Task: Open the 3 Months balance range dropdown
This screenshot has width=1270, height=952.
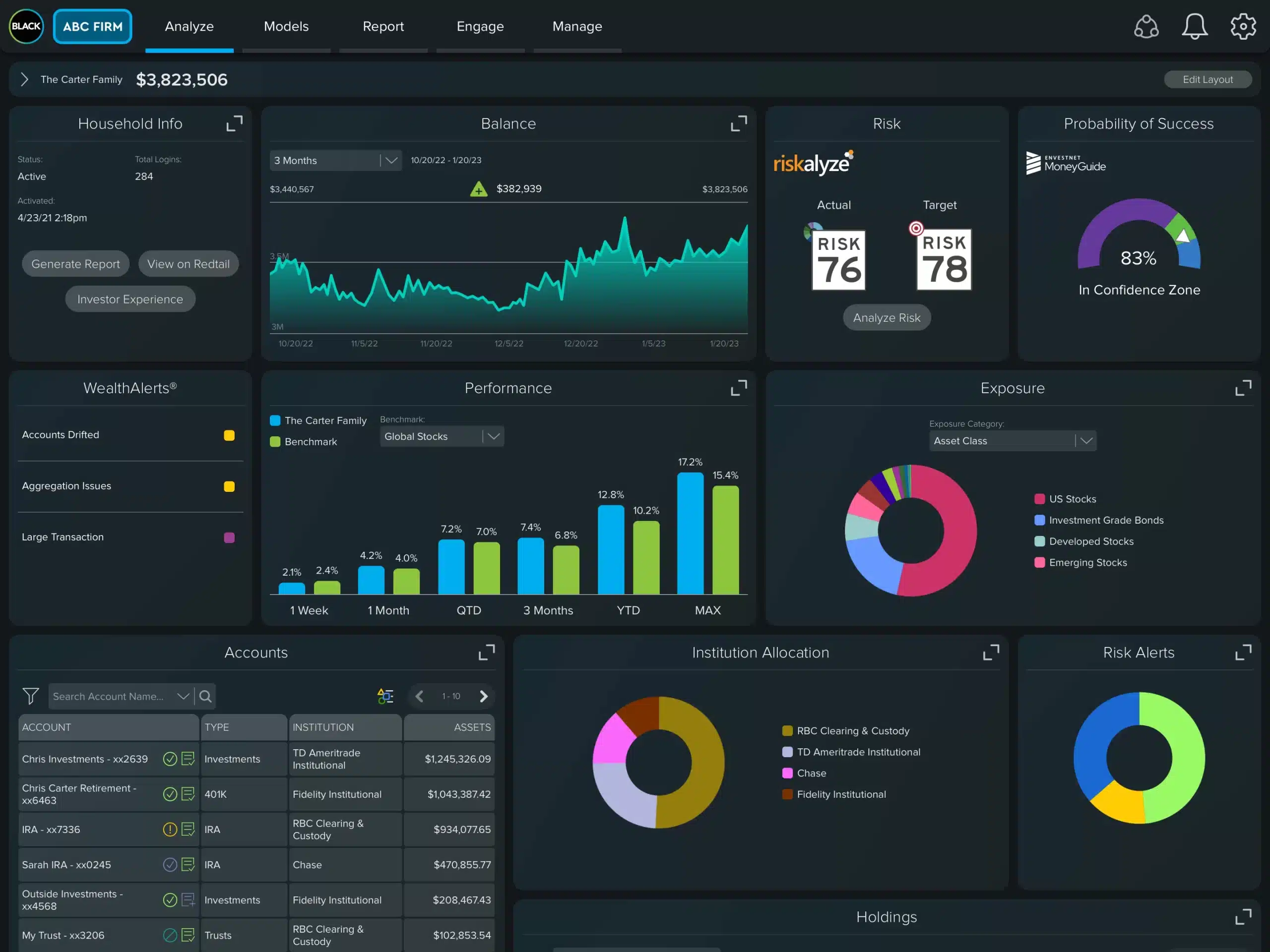Action: point(335,161)
